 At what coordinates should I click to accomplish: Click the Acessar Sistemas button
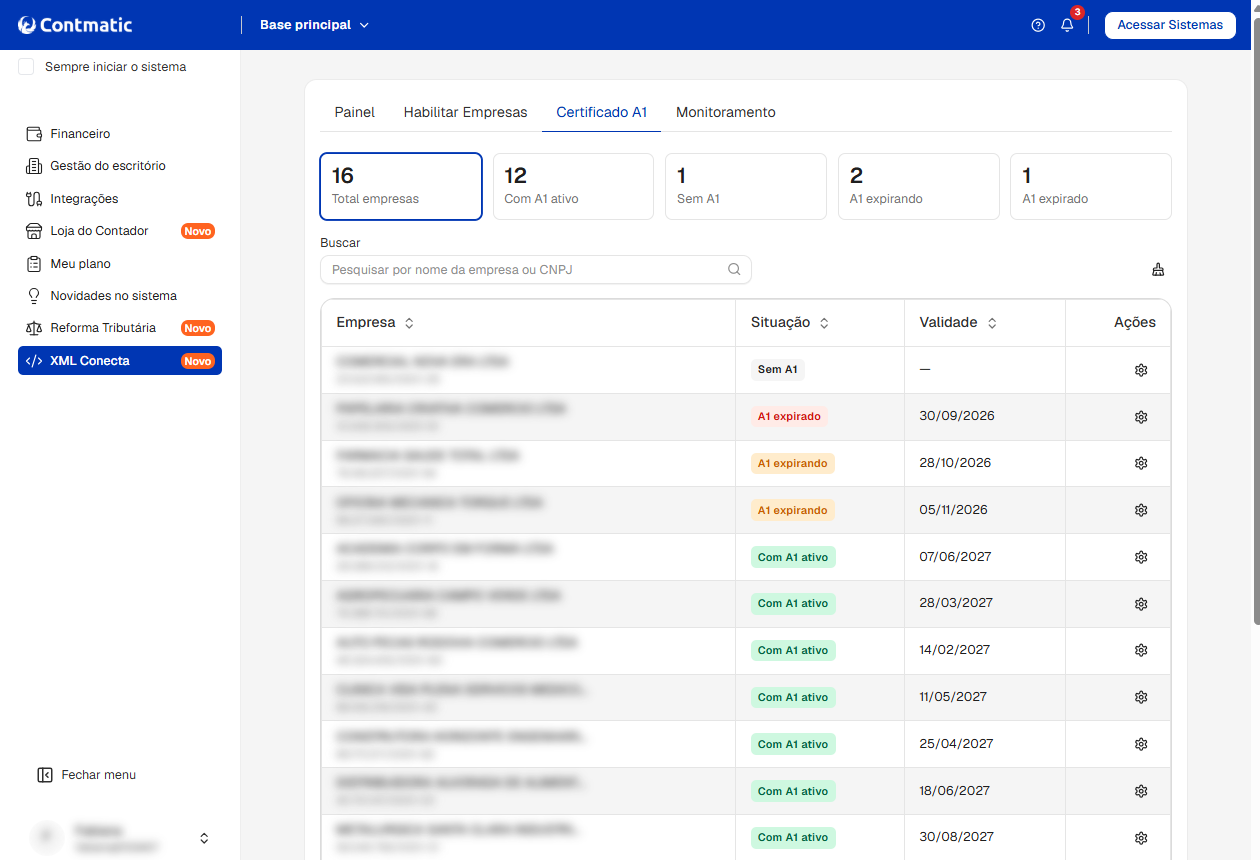1170,25
